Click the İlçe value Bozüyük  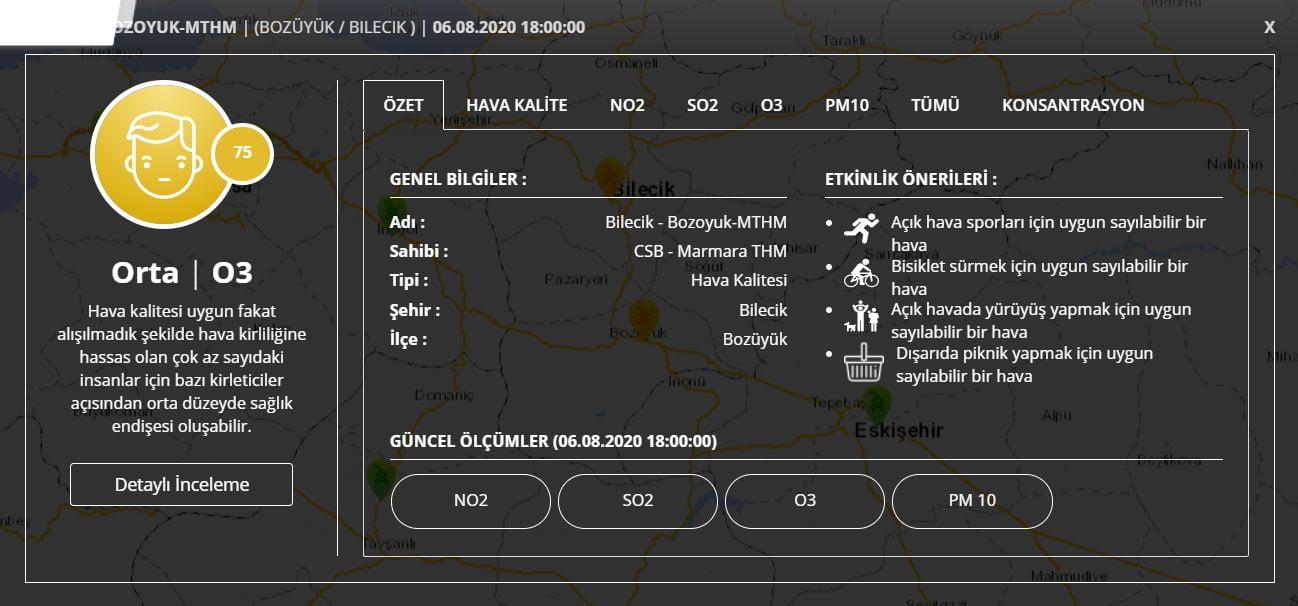755,339
